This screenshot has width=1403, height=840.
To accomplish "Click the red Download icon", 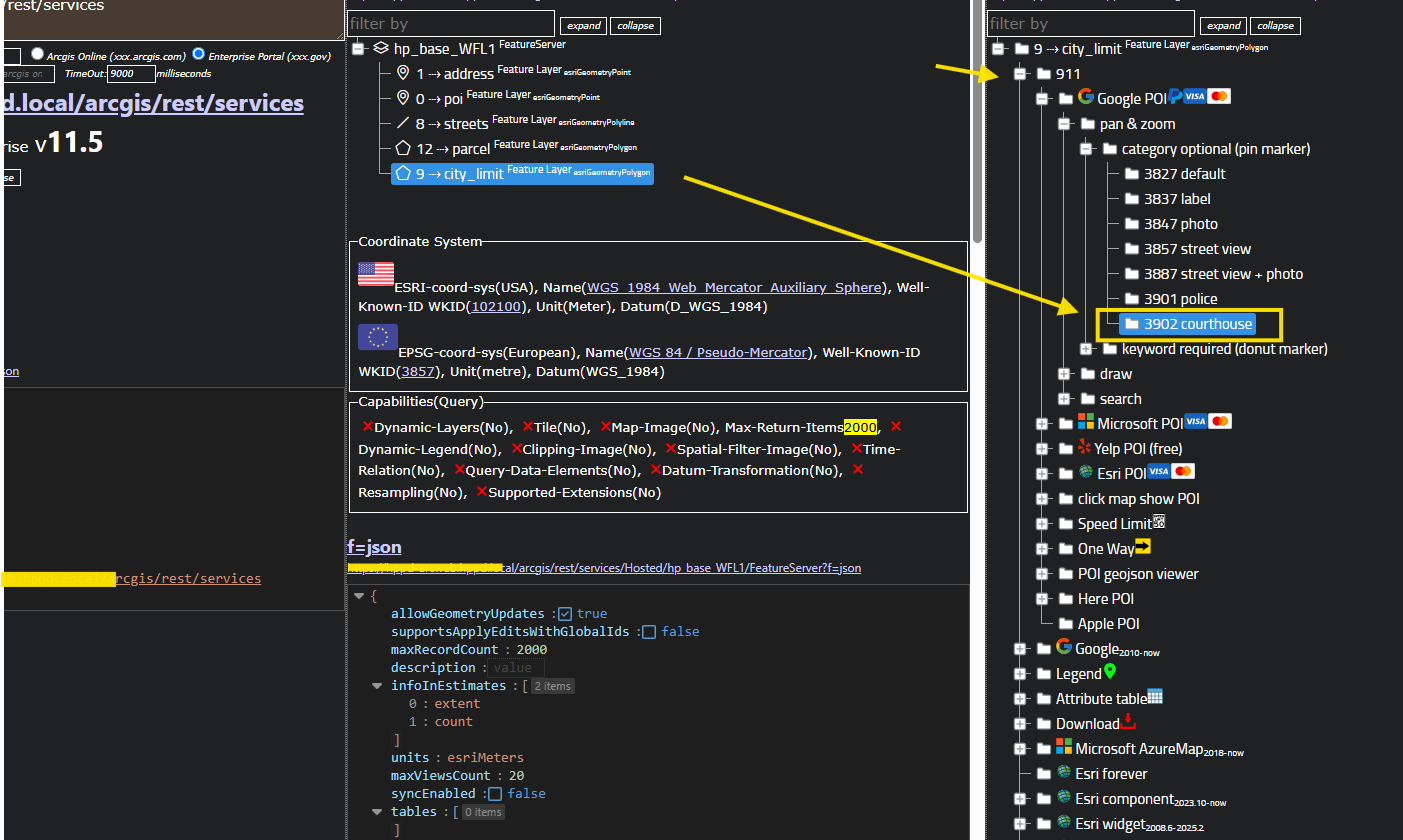I will 1129,722.
